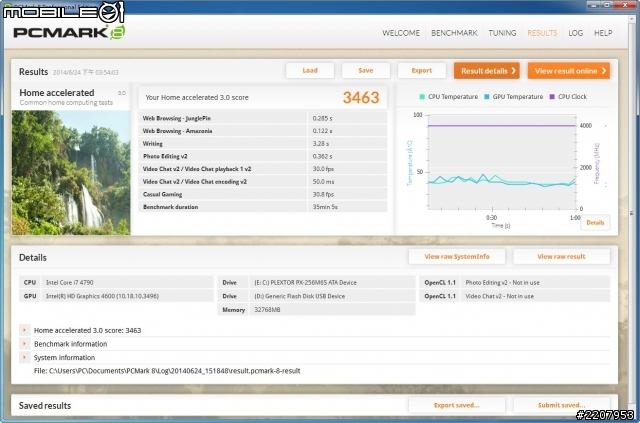Viewport: 640px width, 423px height.
Task: Click the 30.8 fps Casual Gaming value
Action: point(323,194)
